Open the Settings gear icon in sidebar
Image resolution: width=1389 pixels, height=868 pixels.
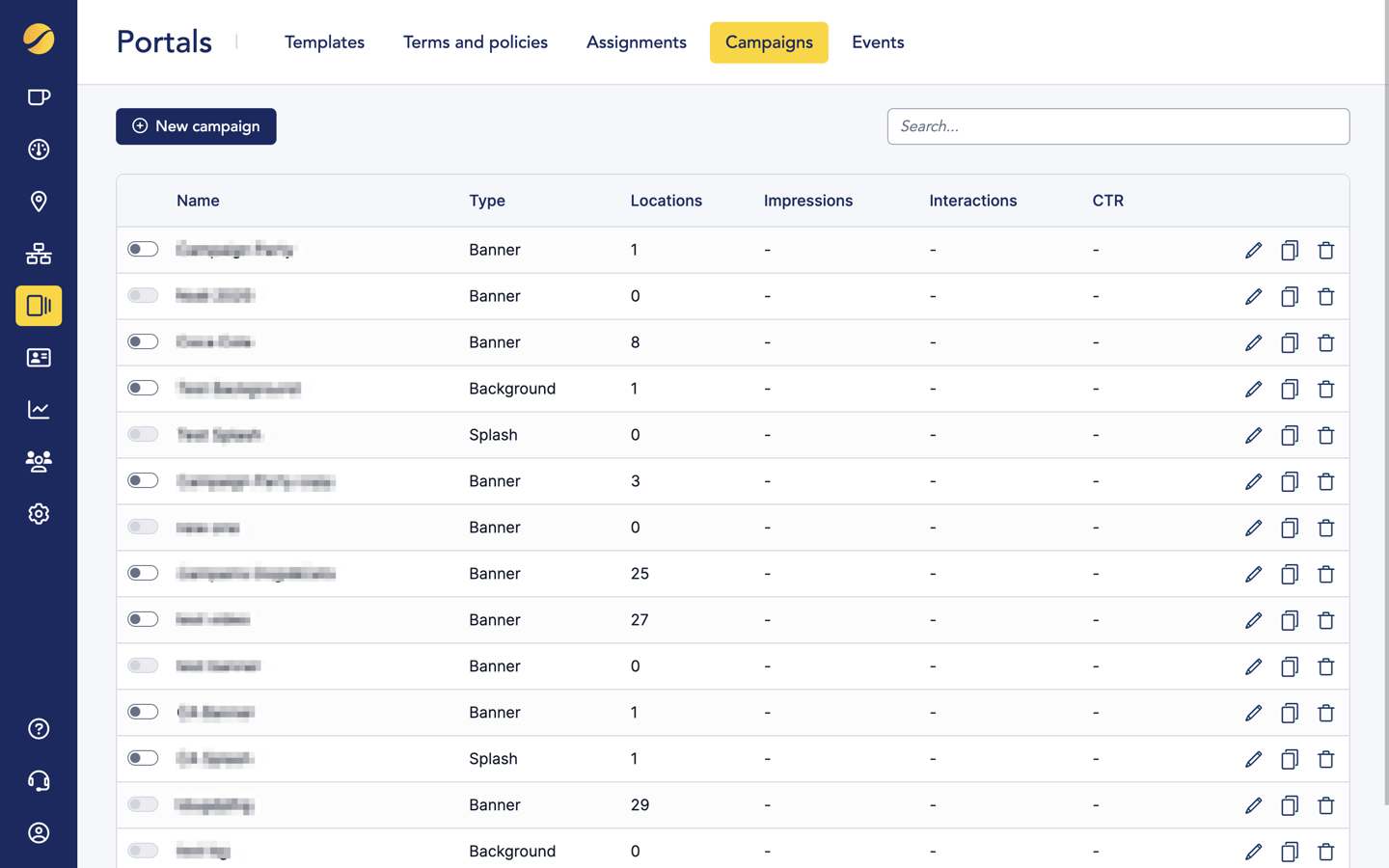[x=39, y=514]
